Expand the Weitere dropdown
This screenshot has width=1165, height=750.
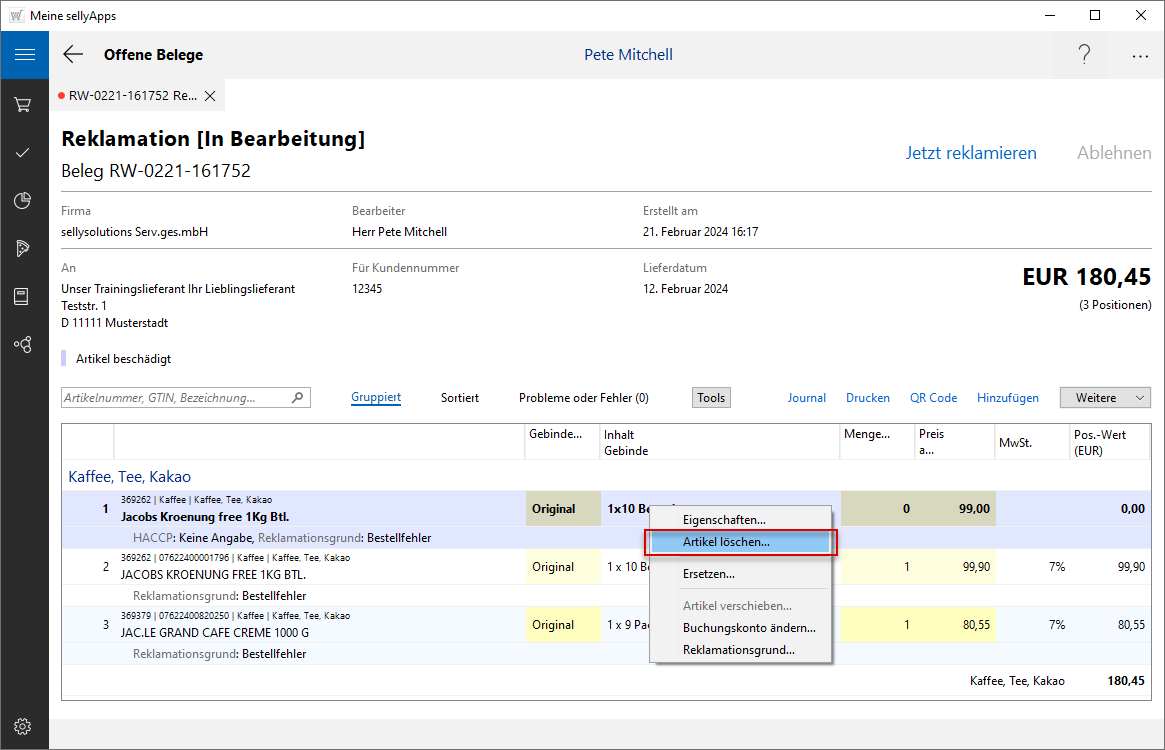tap(1105, 398)
